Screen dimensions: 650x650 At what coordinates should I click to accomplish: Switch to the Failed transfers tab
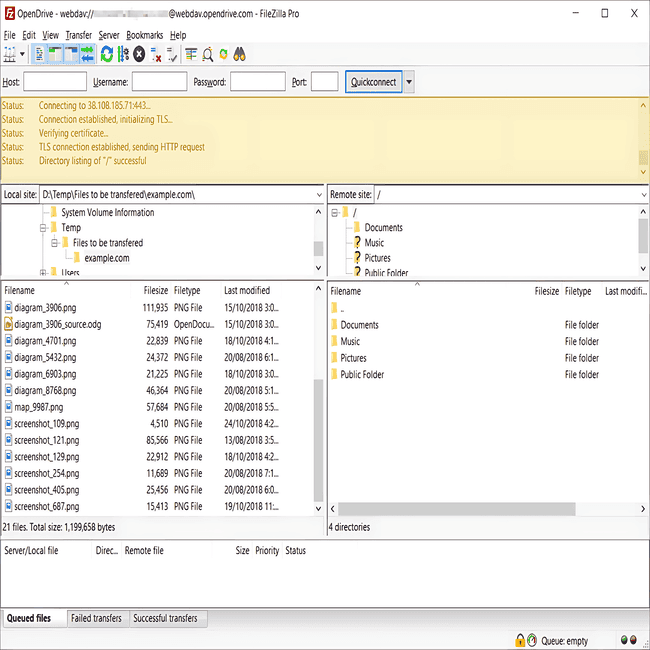96,618
